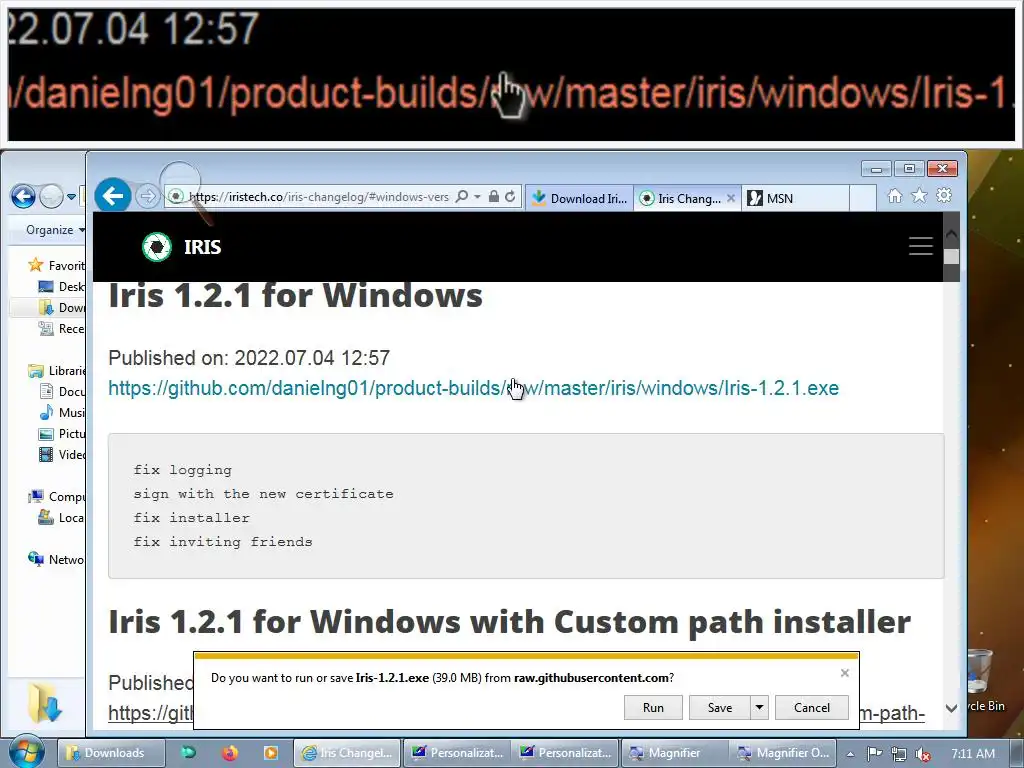
Task: Open Action Center flag icon
Action: [x=875, y=754]
